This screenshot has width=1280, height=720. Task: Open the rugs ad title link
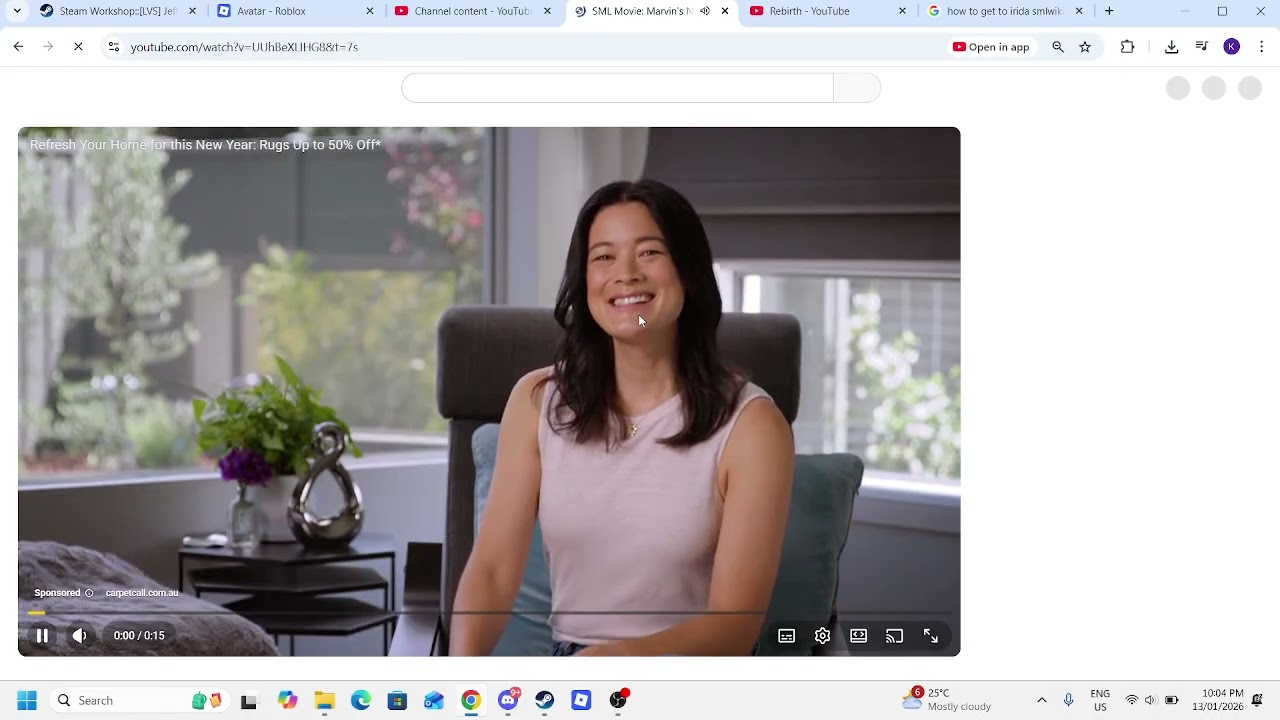click(x=205, y=145)
